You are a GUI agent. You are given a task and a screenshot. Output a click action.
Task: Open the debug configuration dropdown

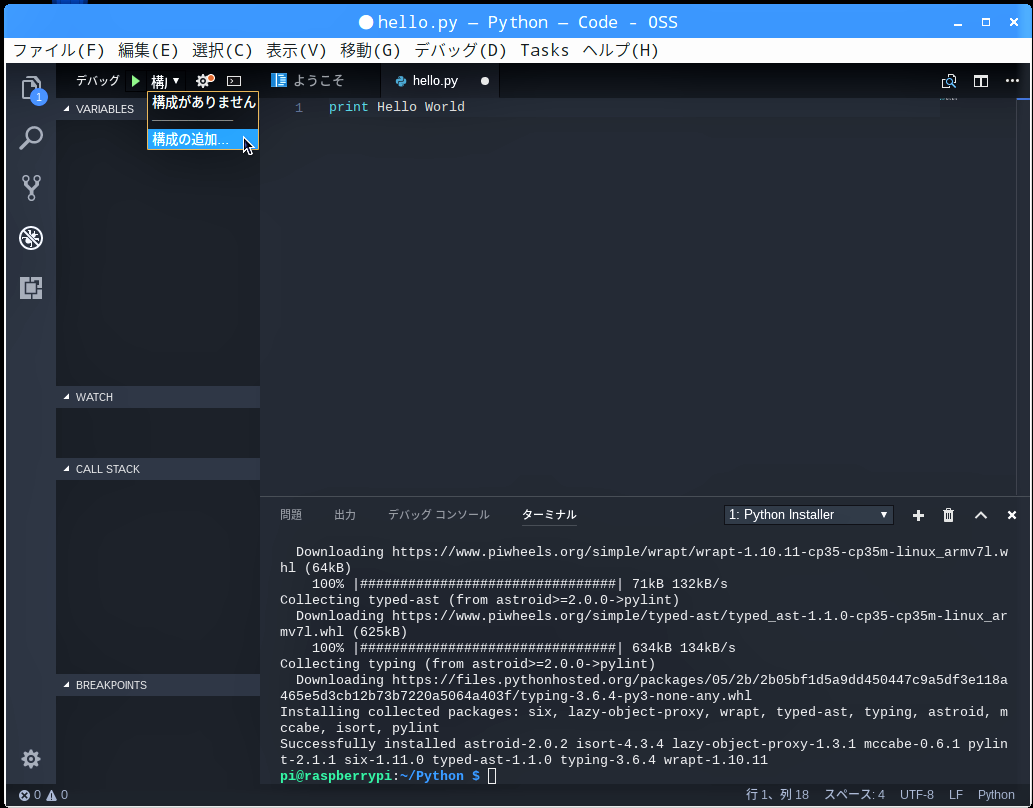pyautogui.click(x=165, y=81)
